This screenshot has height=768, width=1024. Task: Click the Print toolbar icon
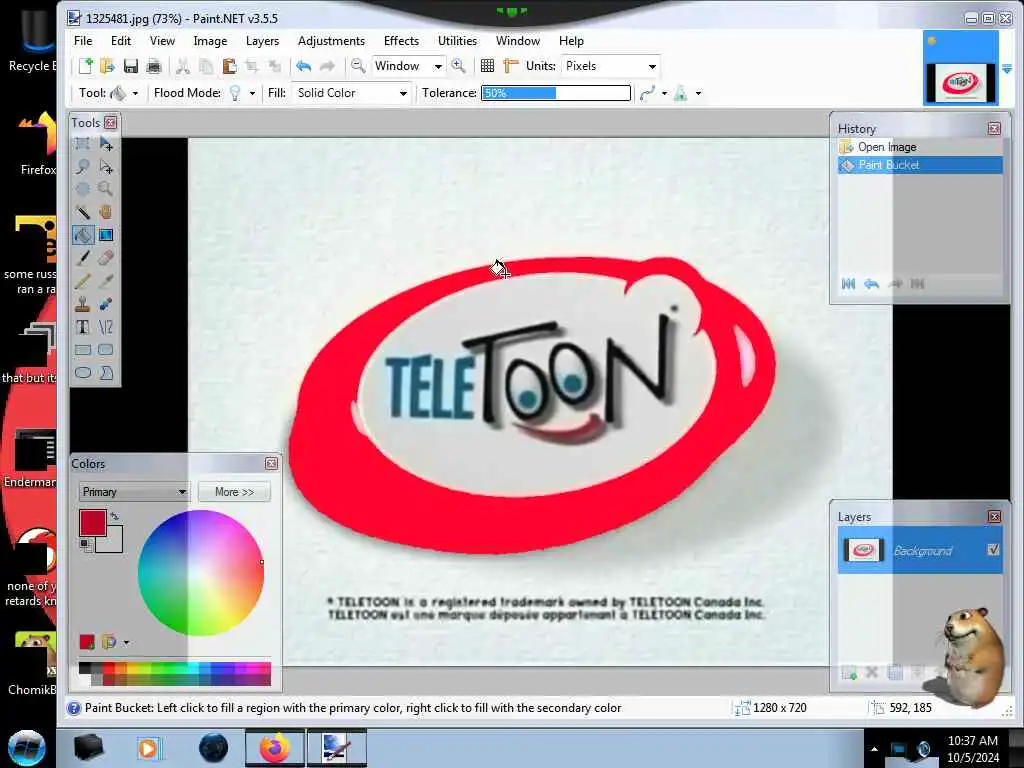(x=154, y=66)
